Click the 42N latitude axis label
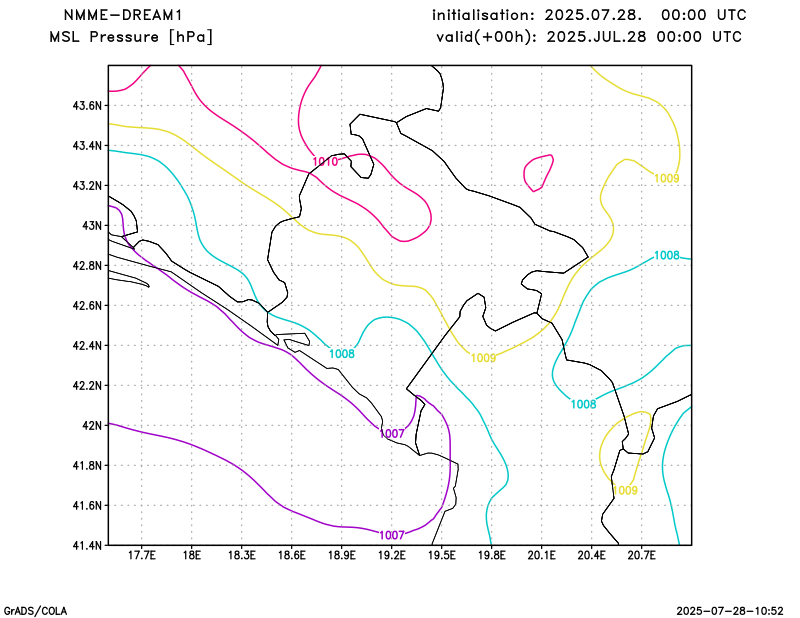This screenshot has width=800, height=618. pyautogui.click(x=92, y=426)
